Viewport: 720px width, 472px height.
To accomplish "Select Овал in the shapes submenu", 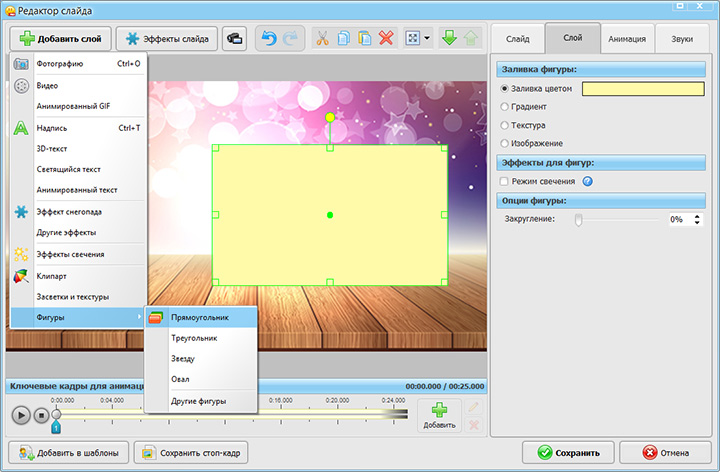I will coord(201,379).
